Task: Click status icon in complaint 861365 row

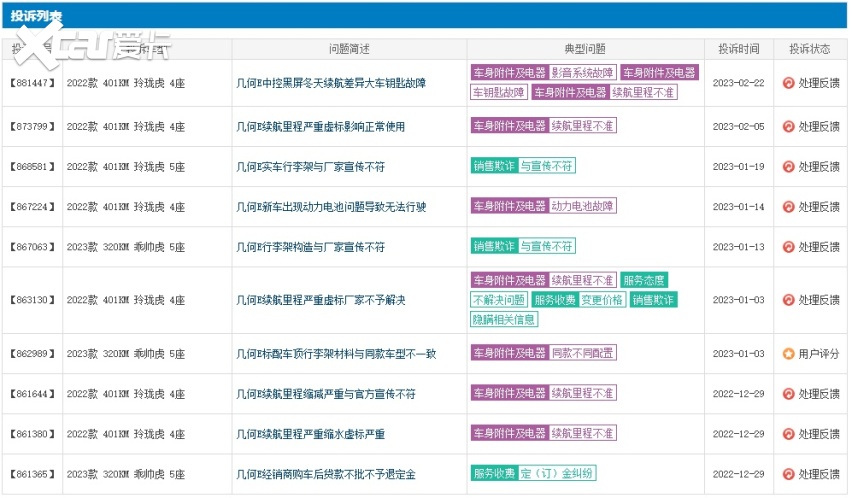Action: coord(788,474)
